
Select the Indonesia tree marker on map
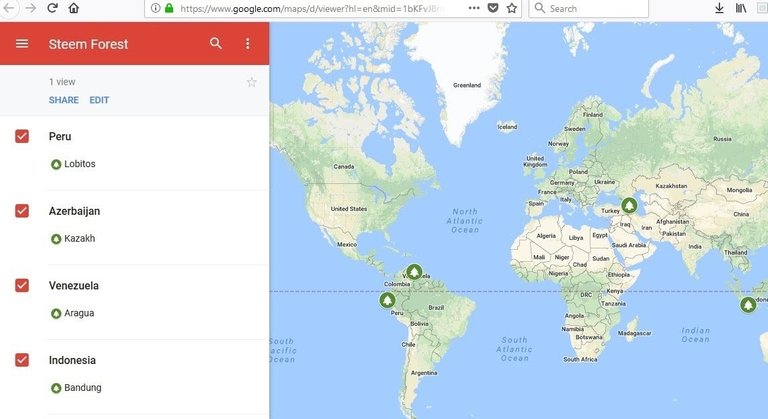pyautogui.click(x=747, y=305)
